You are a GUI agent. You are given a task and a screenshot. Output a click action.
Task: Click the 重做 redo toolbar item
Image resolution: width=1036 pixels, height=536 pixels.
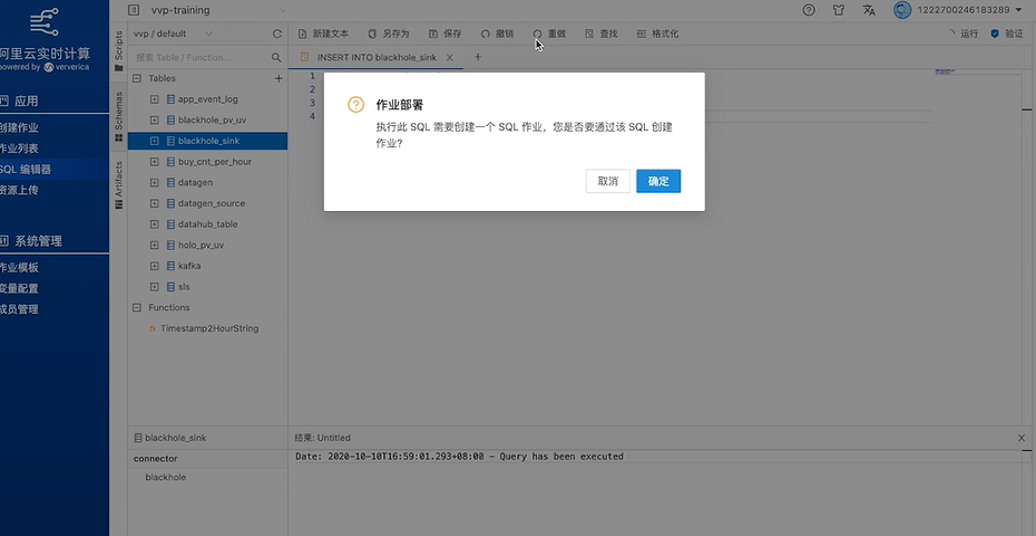pos(550,34)
